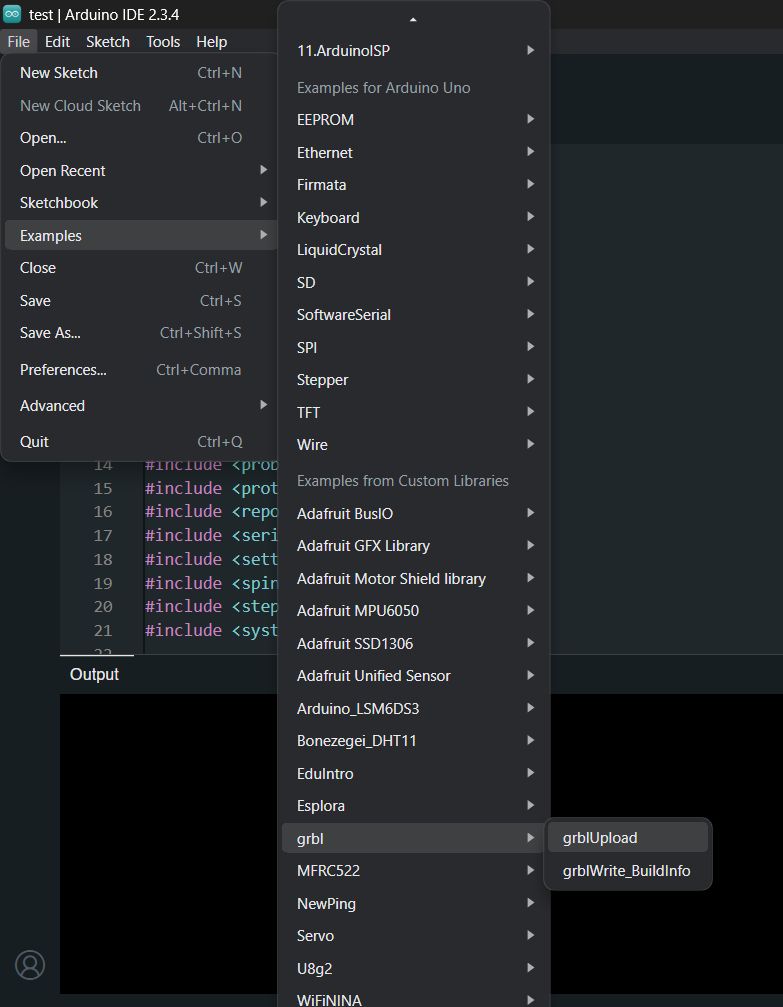The height and width of the screenshot is (1007, 783).
Task: Expand Adafruit GFX Library examples
Action: (414, 545)
